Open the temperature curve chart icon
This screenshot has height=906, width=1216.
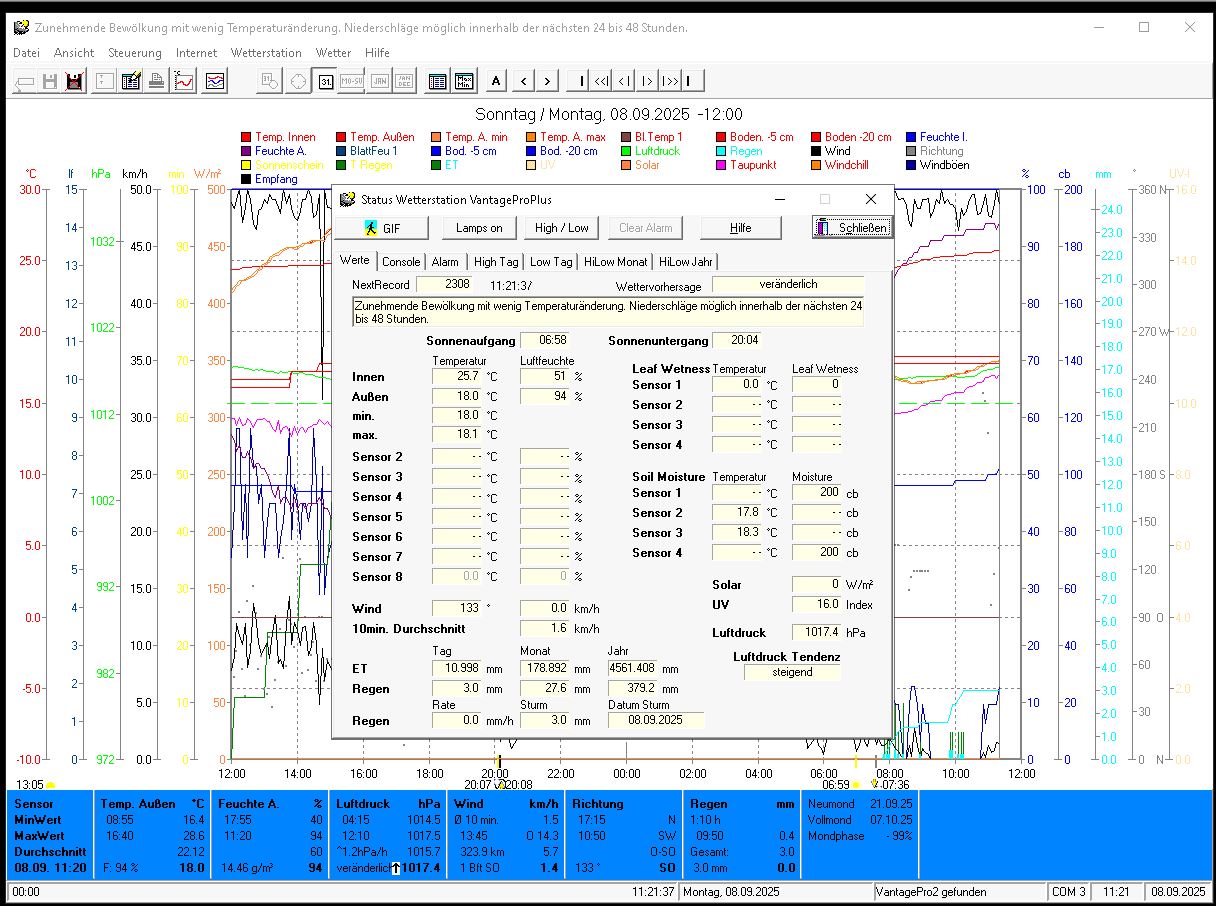[x=184, y=82]
